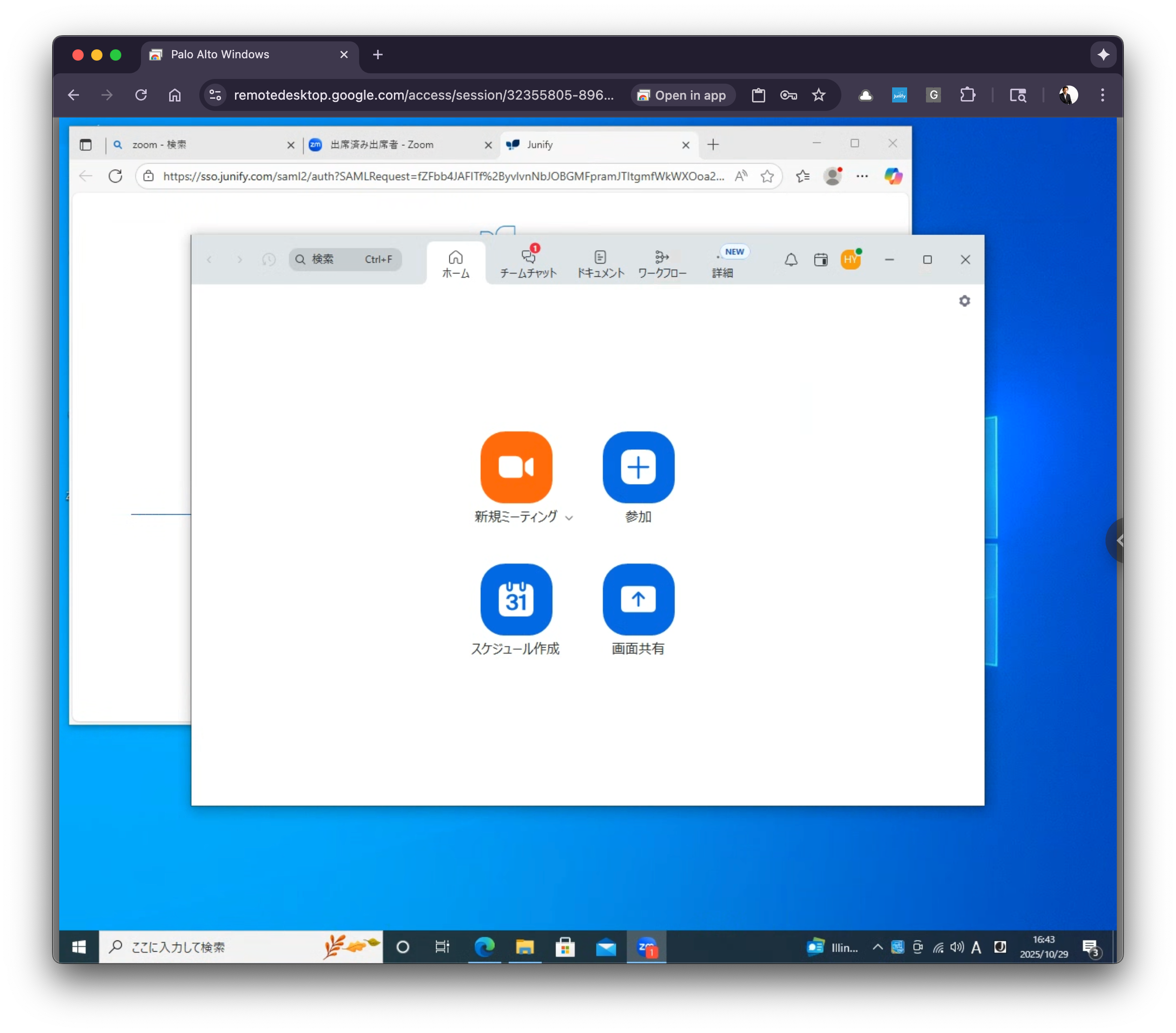Open the ドキュメント tab
This screenshot has height=1033, width=1176.
click(x=600, y=264)
